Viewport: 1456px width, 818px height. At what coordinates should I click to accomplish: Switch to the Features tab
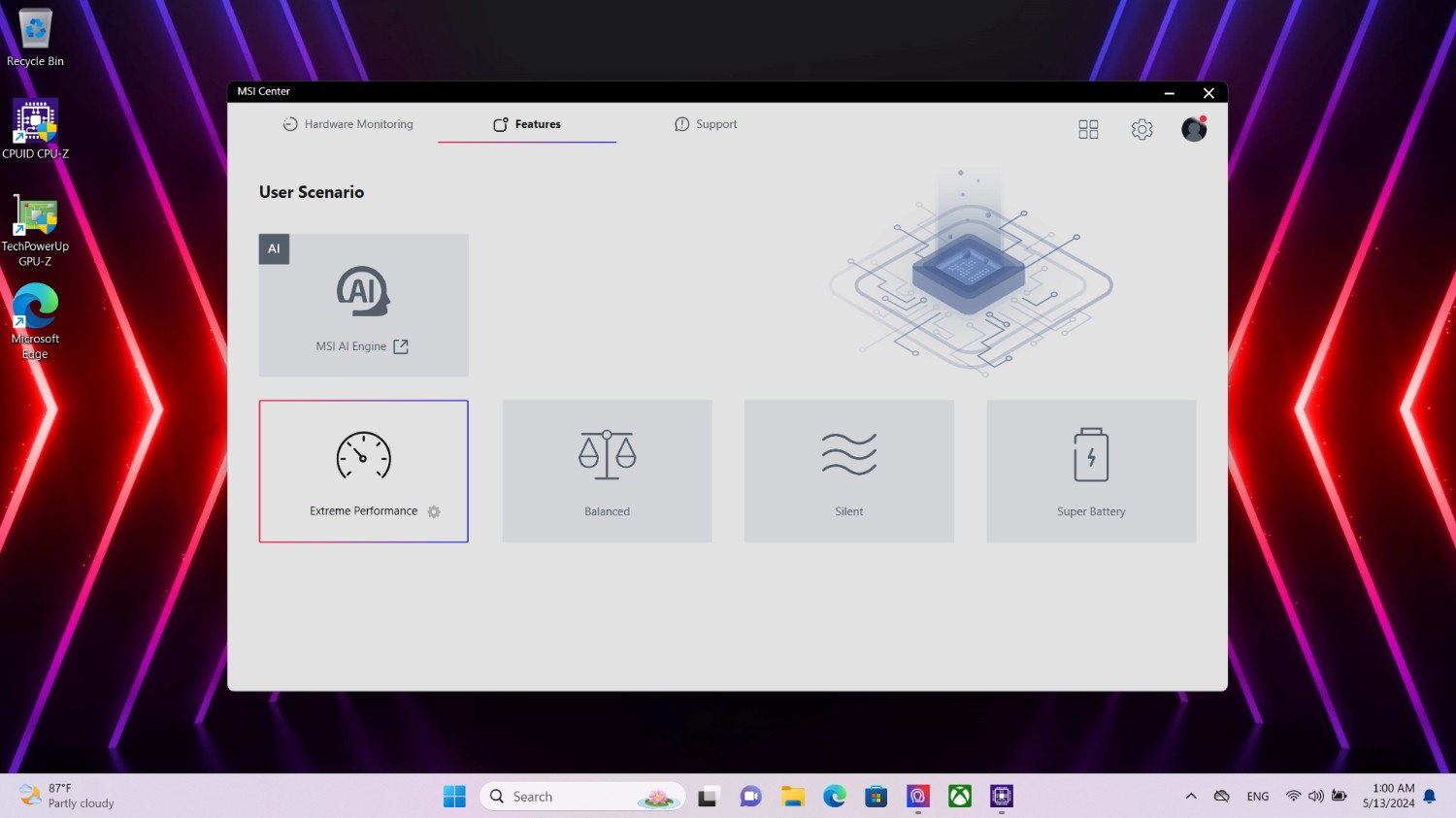(x=527, y=124)
